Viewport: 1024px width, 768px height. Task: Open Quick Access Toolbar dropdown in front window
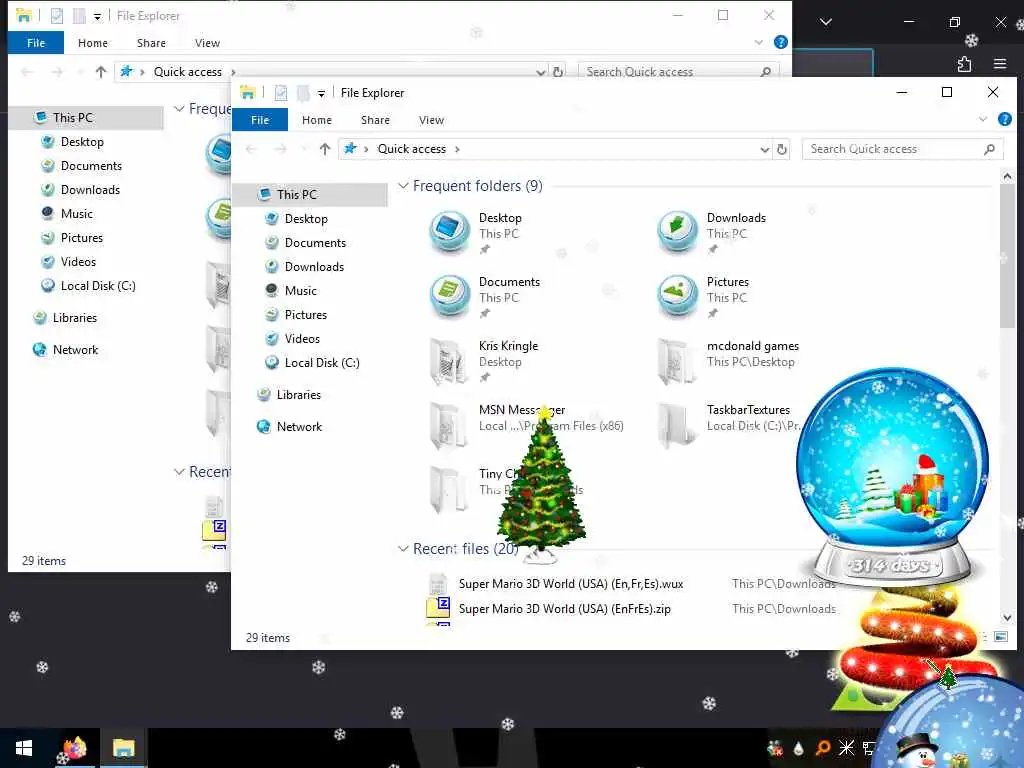coord(321,94)
